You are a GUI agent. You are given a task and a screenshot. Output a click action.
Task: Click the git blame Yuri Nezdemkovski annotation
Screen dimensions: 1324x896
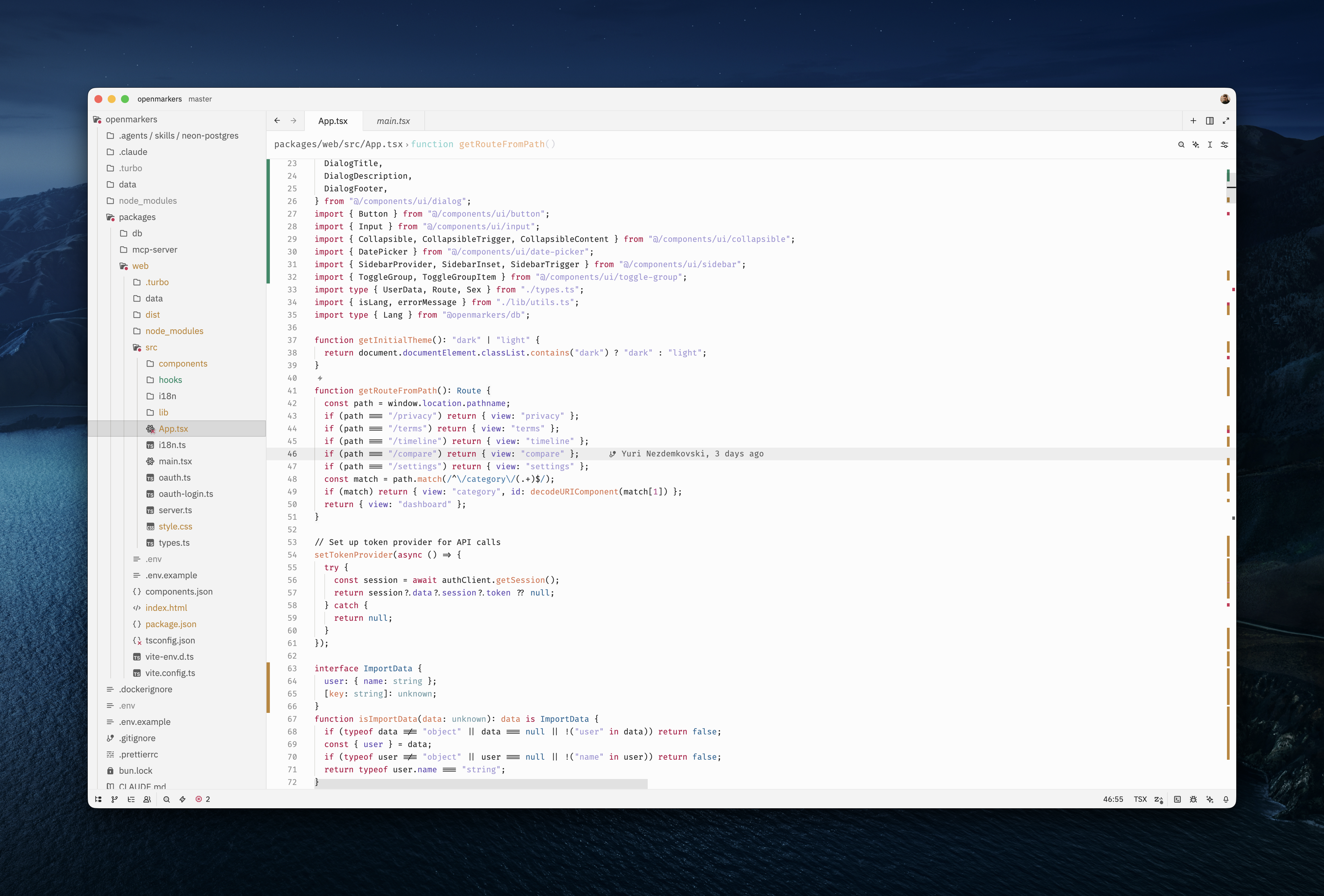(x=687, y=454)
